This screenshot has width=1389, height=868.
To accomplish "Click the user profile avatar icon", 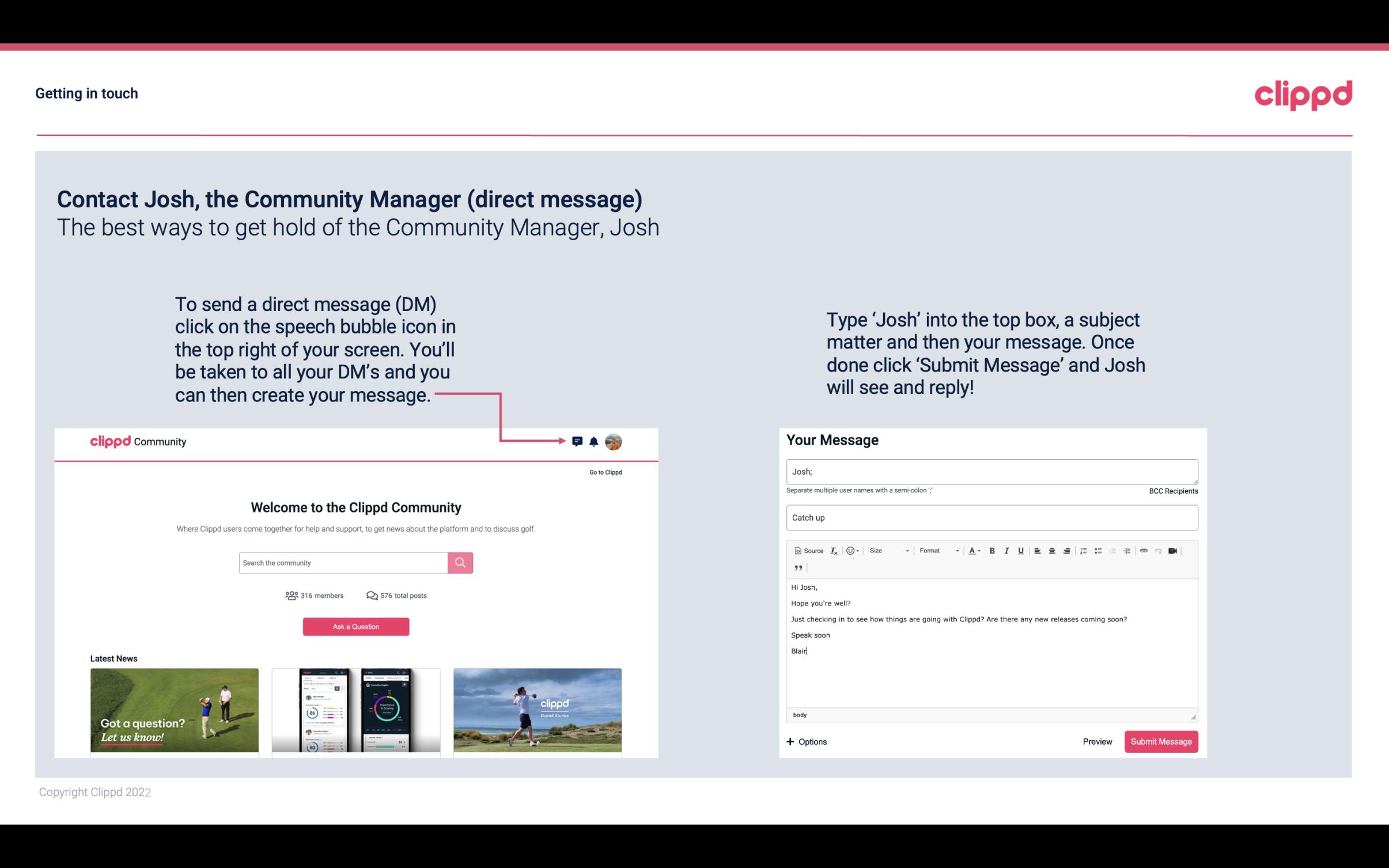I will (613, 442).
